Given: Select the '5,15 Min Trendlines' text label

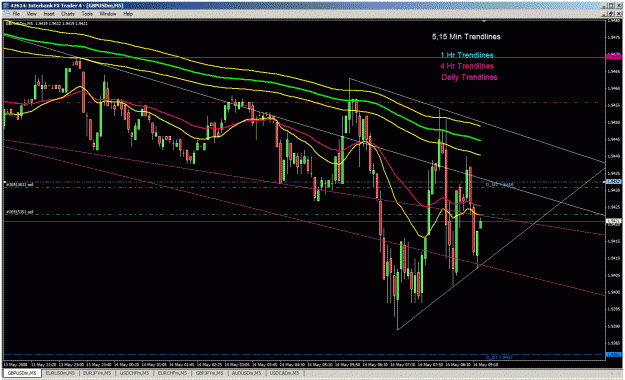Looking at the screenshot, I should pyautogui.click(x=466, y=37).
